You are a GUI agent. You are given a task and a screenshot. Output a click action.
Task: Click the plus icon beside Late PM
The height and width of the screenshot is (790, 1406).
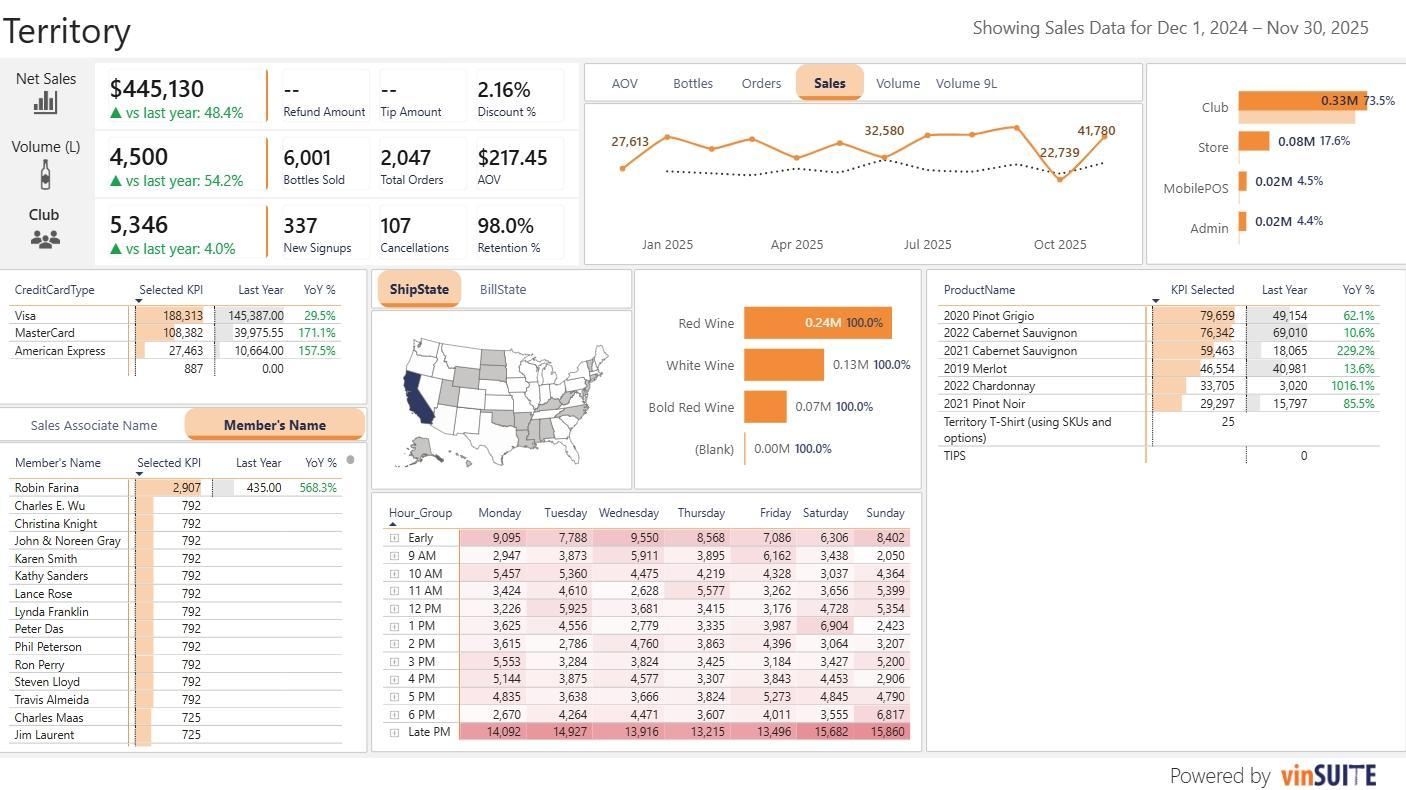coord(395,731)
